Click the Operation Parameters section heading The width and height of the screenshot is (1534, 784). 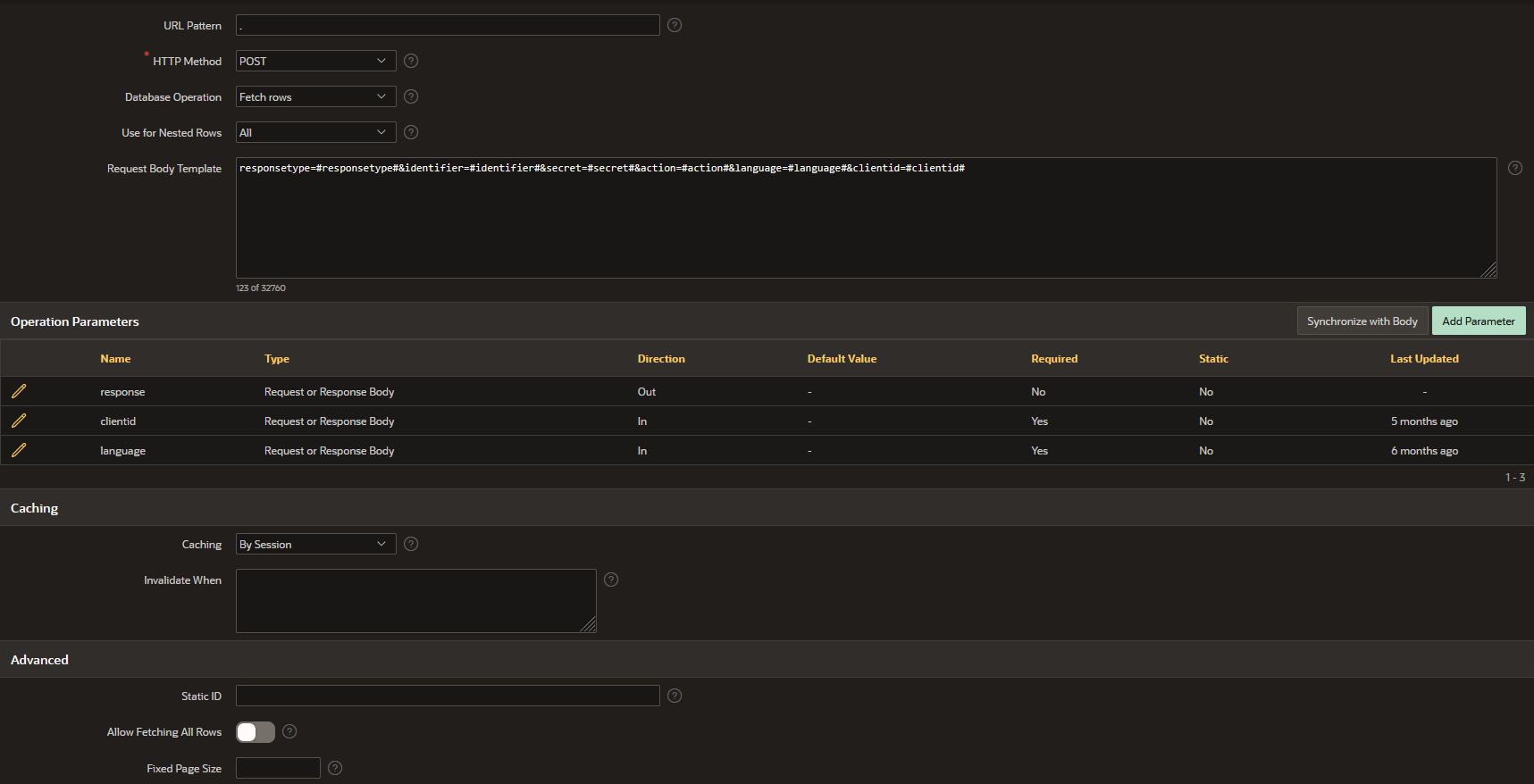(x=75, y=321)
